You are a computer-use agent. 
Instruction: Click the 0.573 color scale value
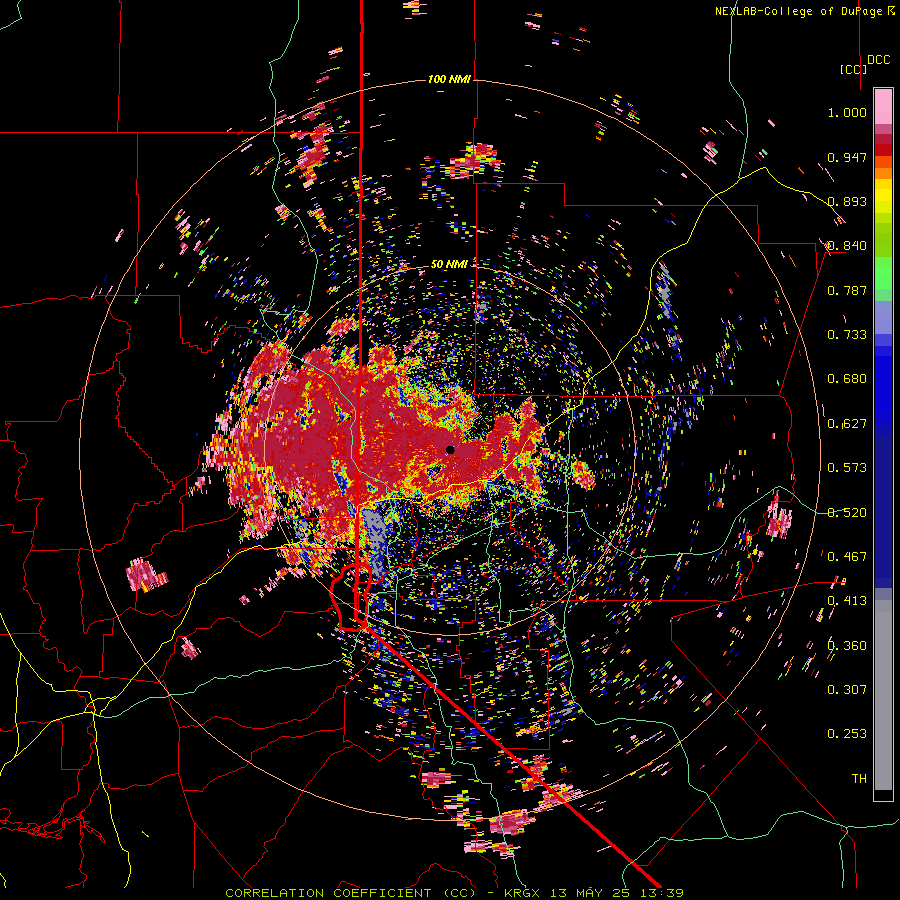point(847,468)
